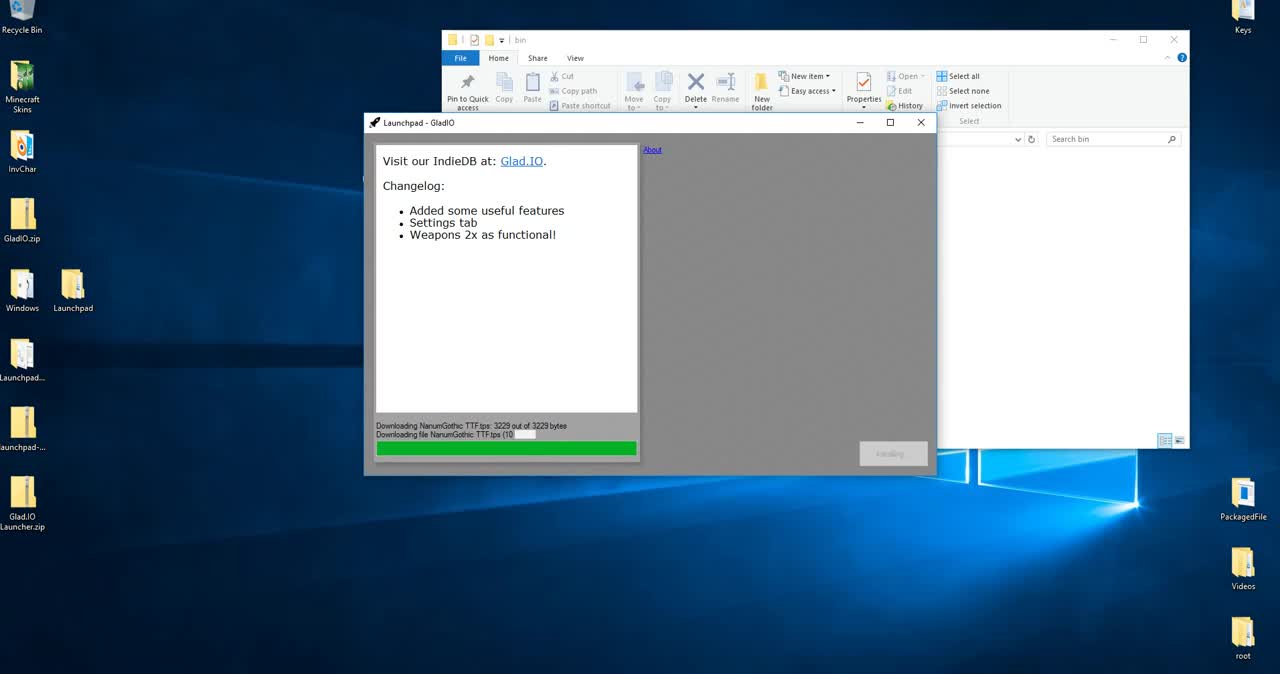Click Paste shortcut in the Explorer ribbon

[x=579, y=106]
